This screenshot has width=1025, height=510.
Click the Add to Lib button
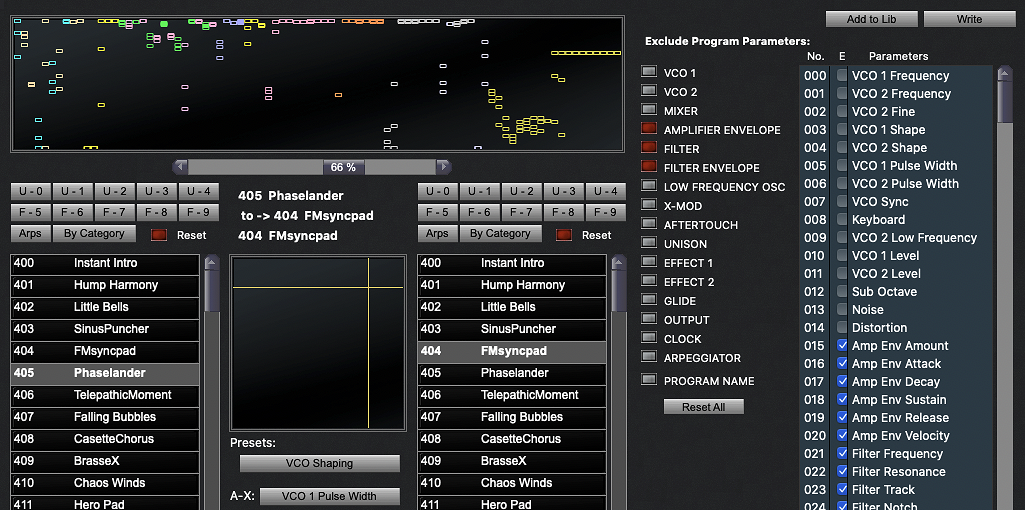tap(871, 19)
